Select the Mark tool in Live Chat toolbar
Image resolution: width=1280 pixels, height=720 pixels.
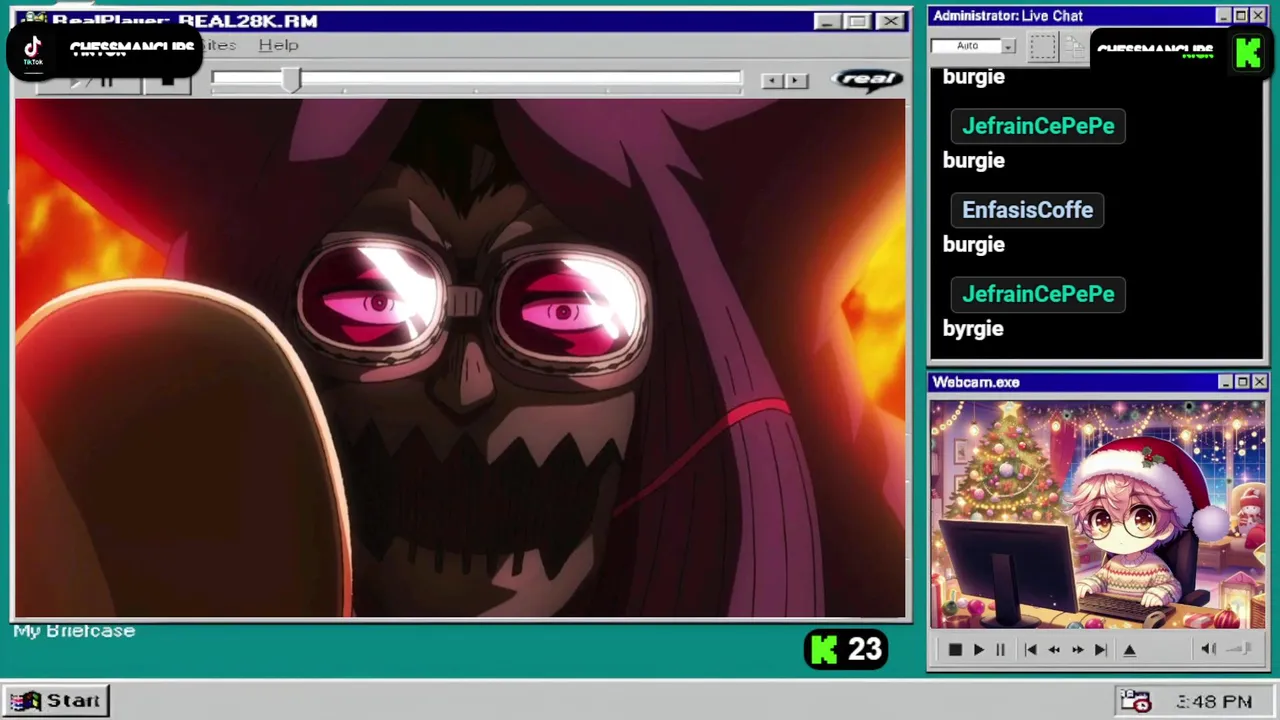tap(1042, 47)
